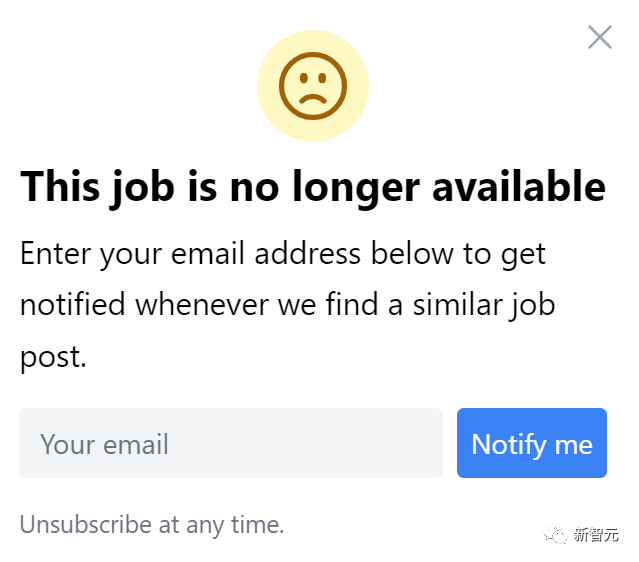The height and width of the screenshot is (562, 639).
Task: Click the frowning mouth of the face icon
Action: pyautogui.click(x=313, y=98)
